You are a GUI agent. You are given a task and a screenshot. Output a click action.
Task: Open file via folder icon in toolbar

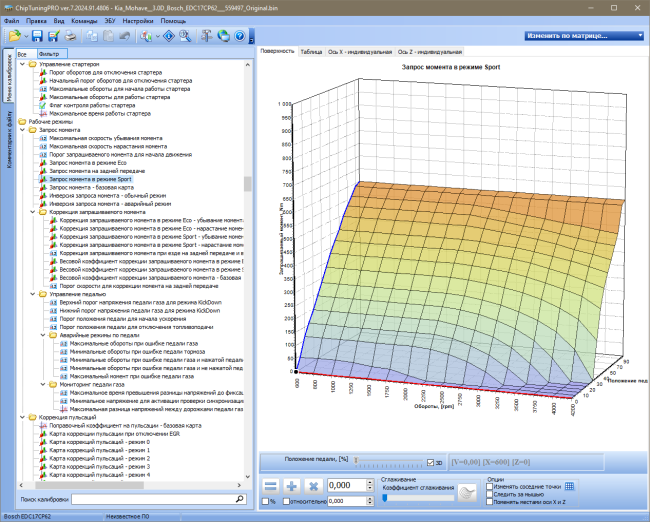[15, 36]
